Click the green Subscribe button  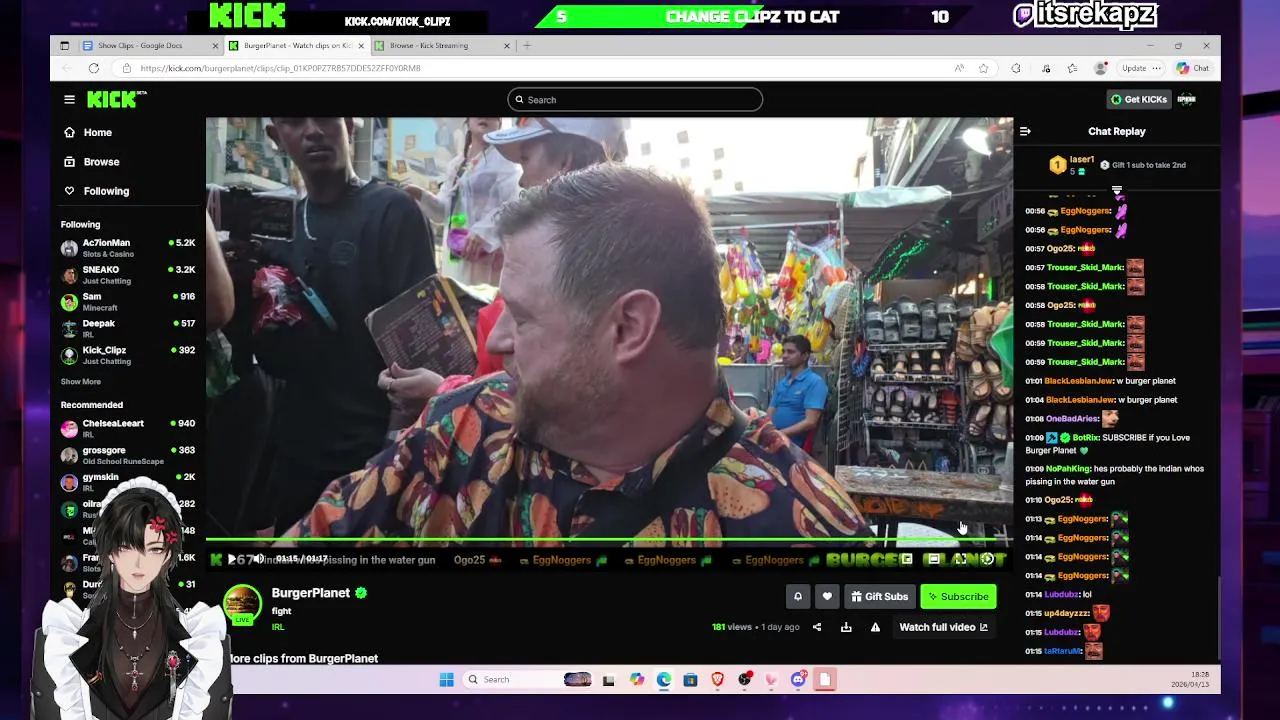[958, 597]
